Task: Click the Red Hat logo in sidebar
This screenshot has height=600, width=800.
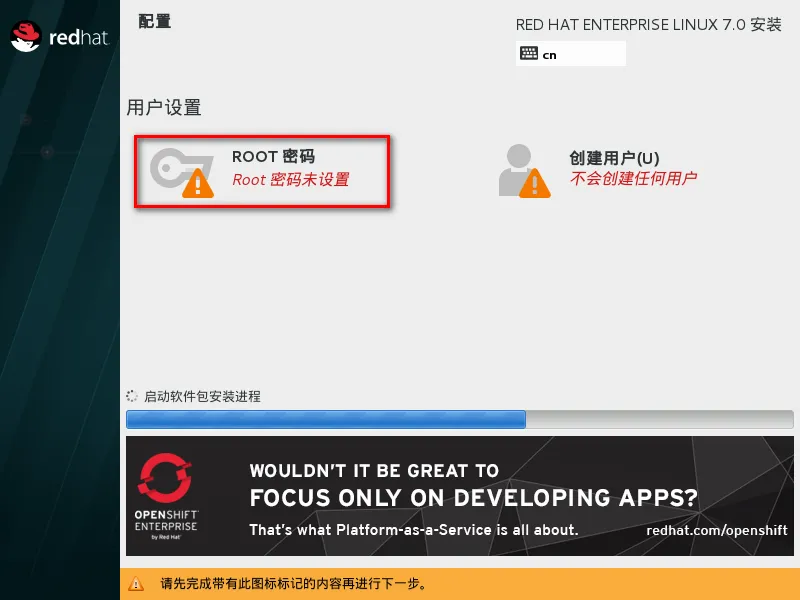Action: [60, 37]
